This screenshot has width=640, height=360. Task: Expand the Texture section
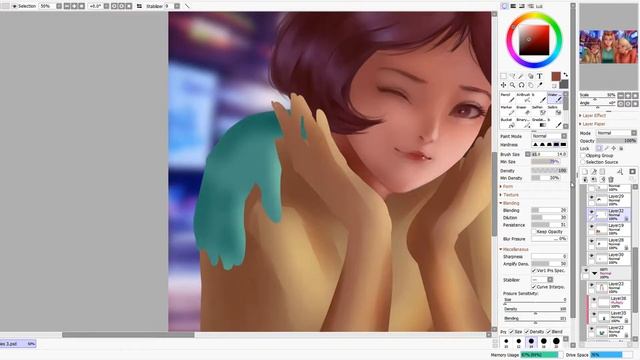[x=509, y=195]
